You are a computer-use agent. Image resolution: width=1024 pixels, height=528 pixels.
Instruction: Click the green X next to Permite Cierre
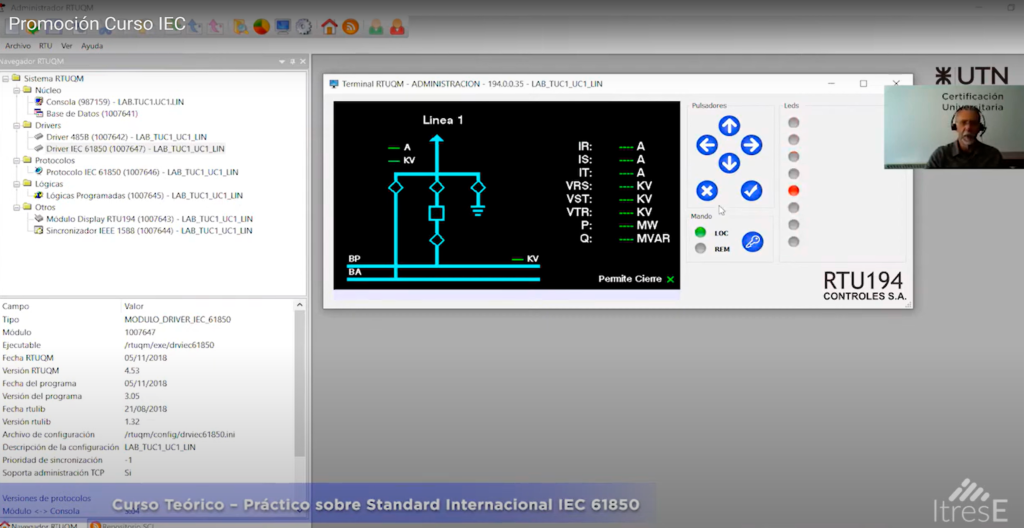tap(670, 279)
